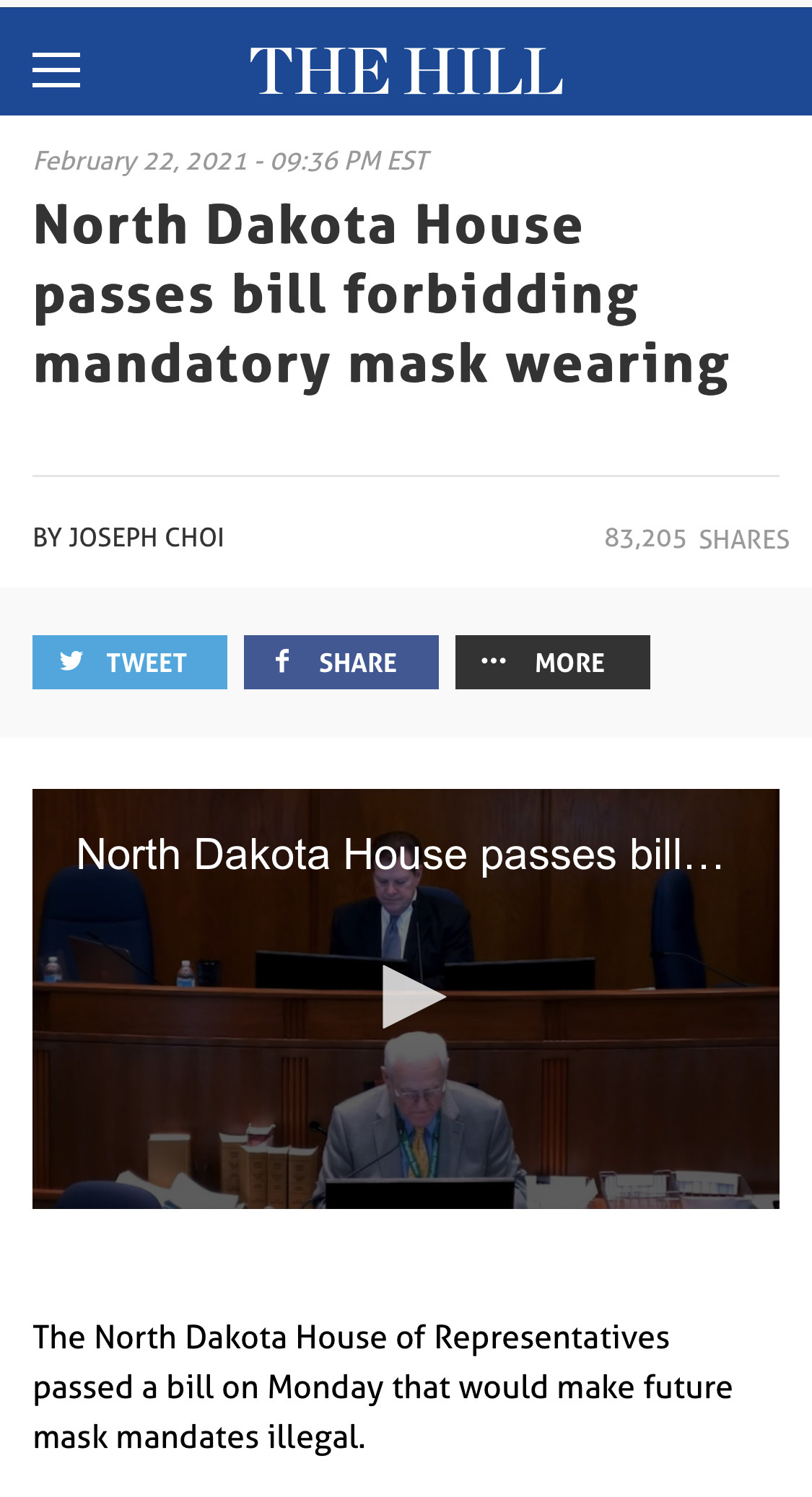Click the three-dots More icon
Viewport: 812px width, 1497px height.
(x=494, y=660)
